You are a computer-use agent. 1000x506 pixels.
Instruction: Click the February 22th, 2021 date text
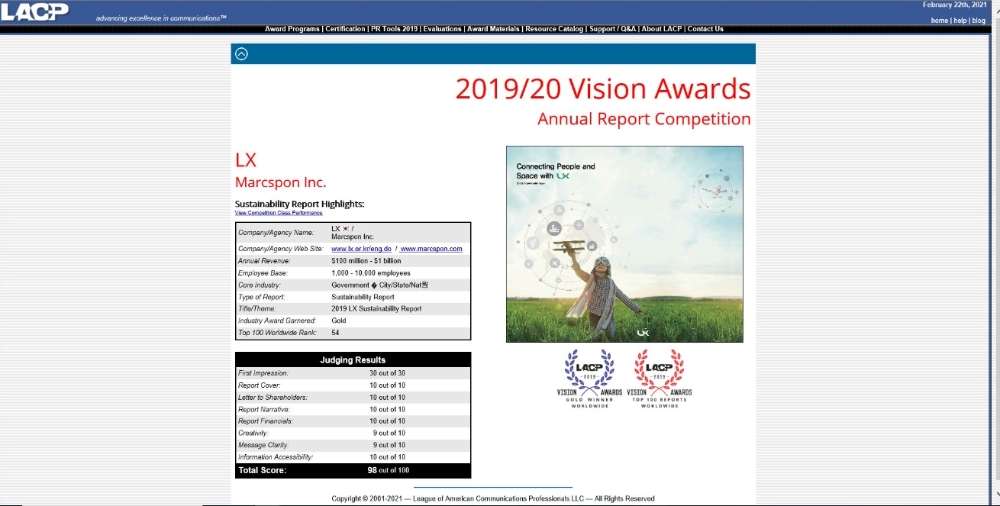[954, 5]
